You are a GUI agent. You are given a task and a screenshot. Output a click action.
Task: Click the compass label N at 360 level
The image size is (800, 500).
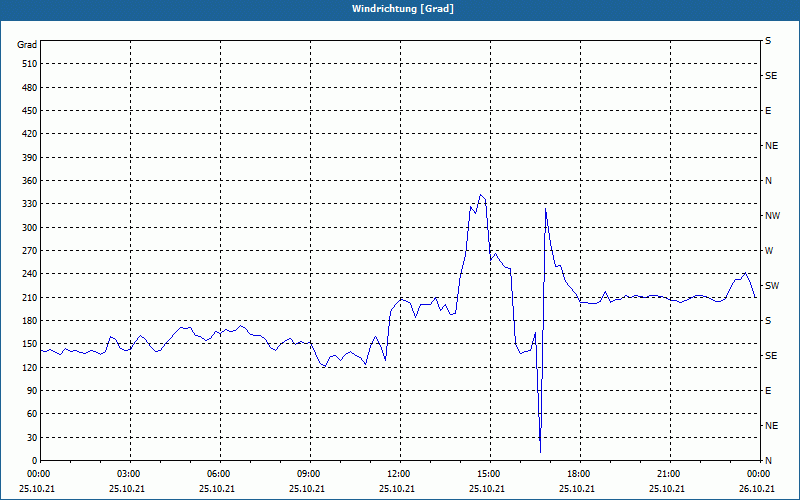[768, 181]
